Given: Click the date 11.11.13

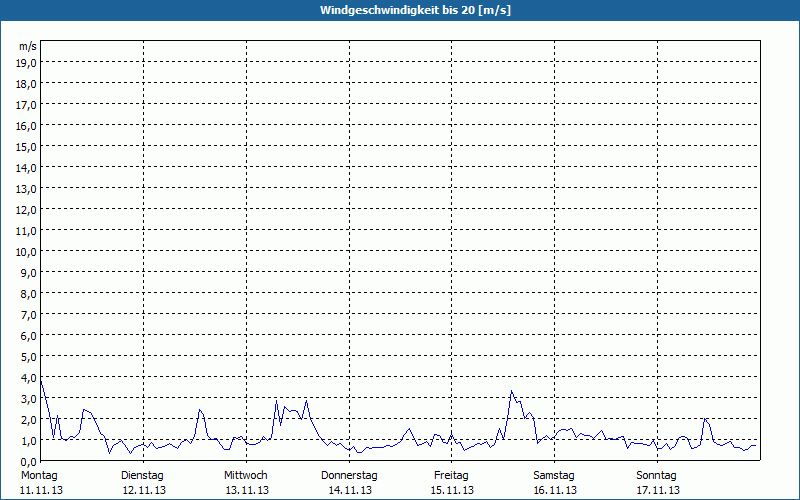Looking at the screenshot, I should (x=41, y=490).
